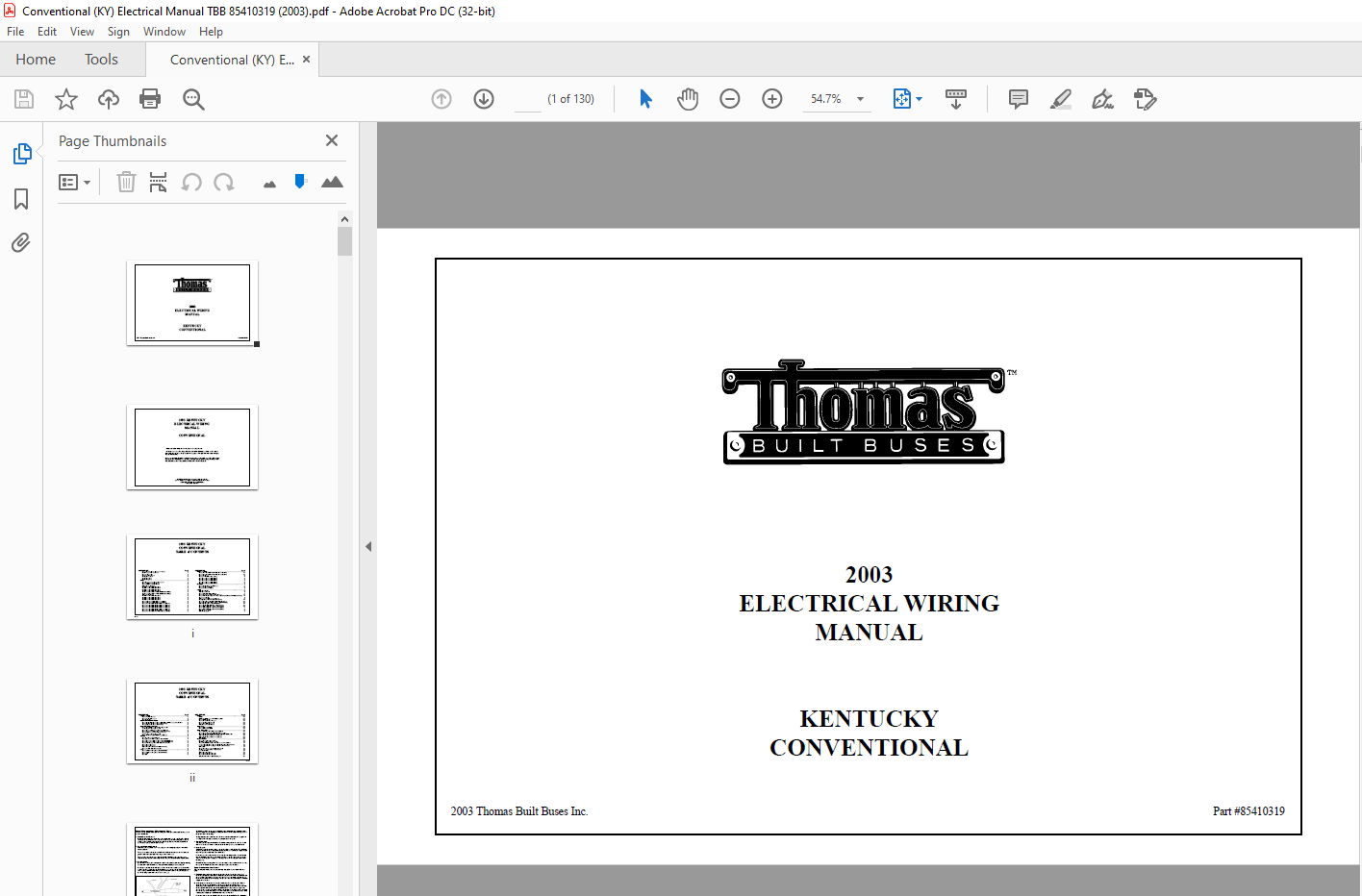Click the 2003 Thomas Built Buses Inc. footer text

click(x=519, y=811)
